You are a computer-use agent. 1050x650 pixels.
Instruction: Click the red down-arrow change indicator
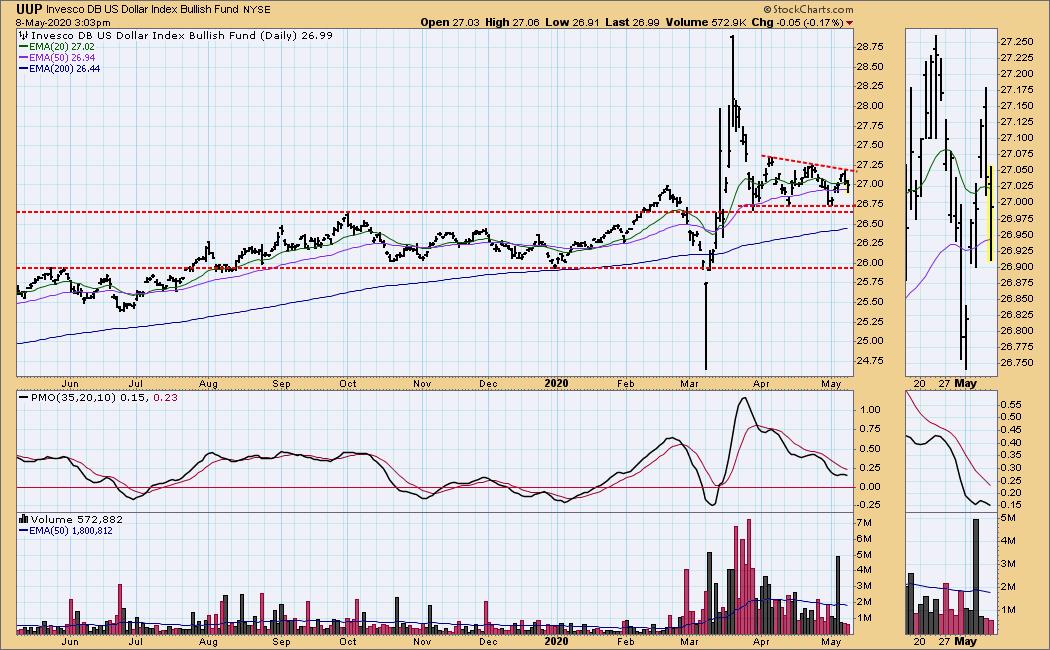[x=849, y=23]
